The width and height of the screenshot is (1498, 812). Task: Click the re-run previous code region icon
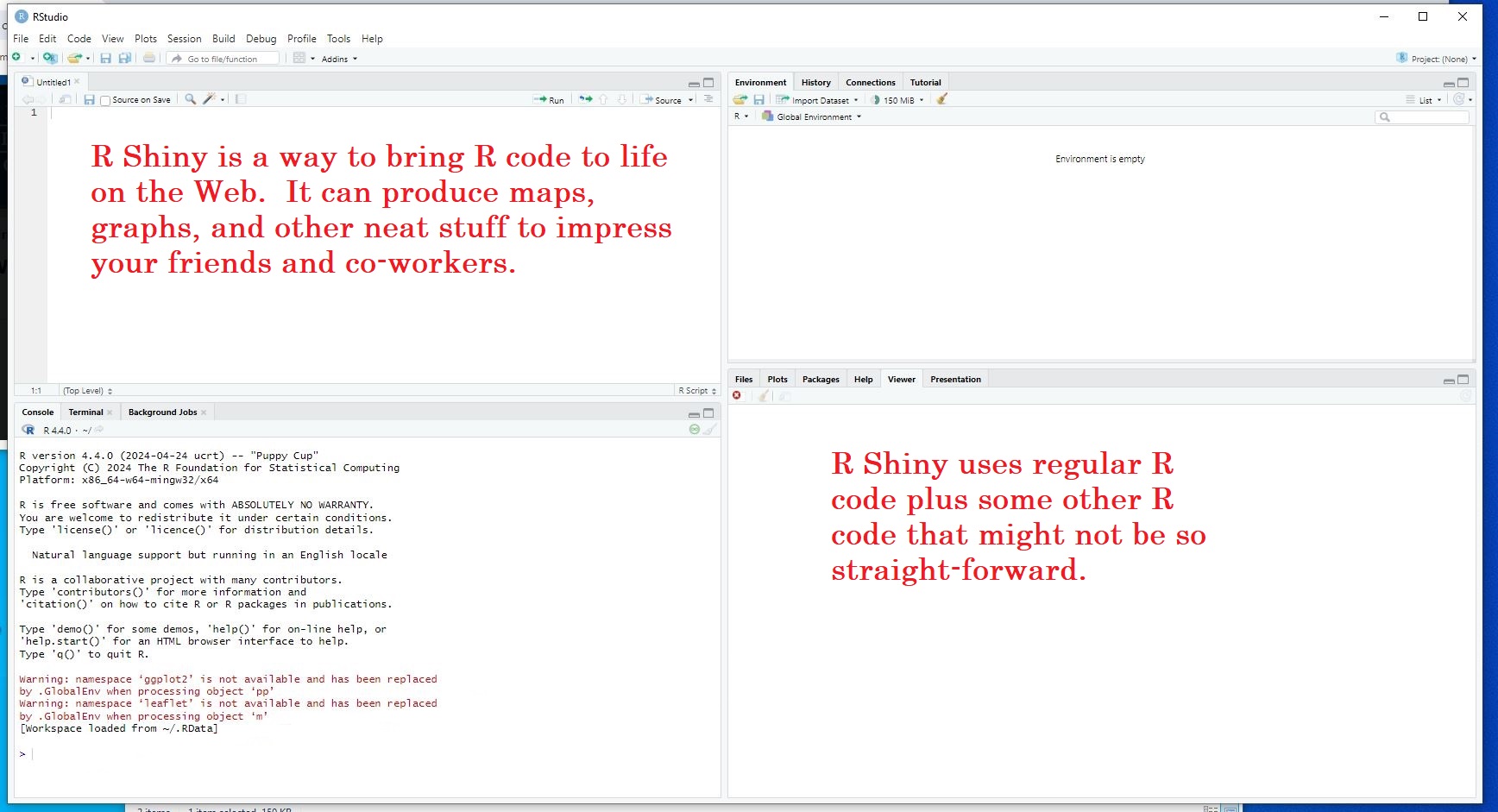[x=586, y=99]
